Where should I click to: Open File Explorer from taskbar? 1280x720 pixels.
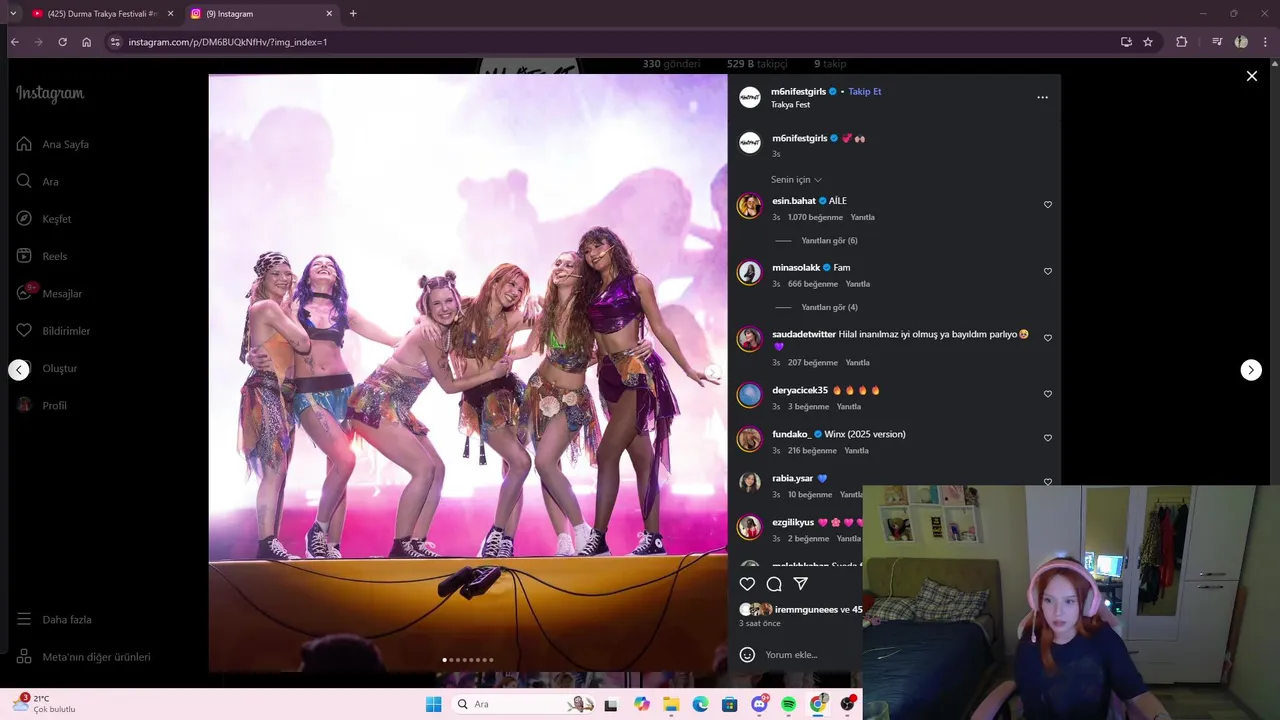[671, 705]
